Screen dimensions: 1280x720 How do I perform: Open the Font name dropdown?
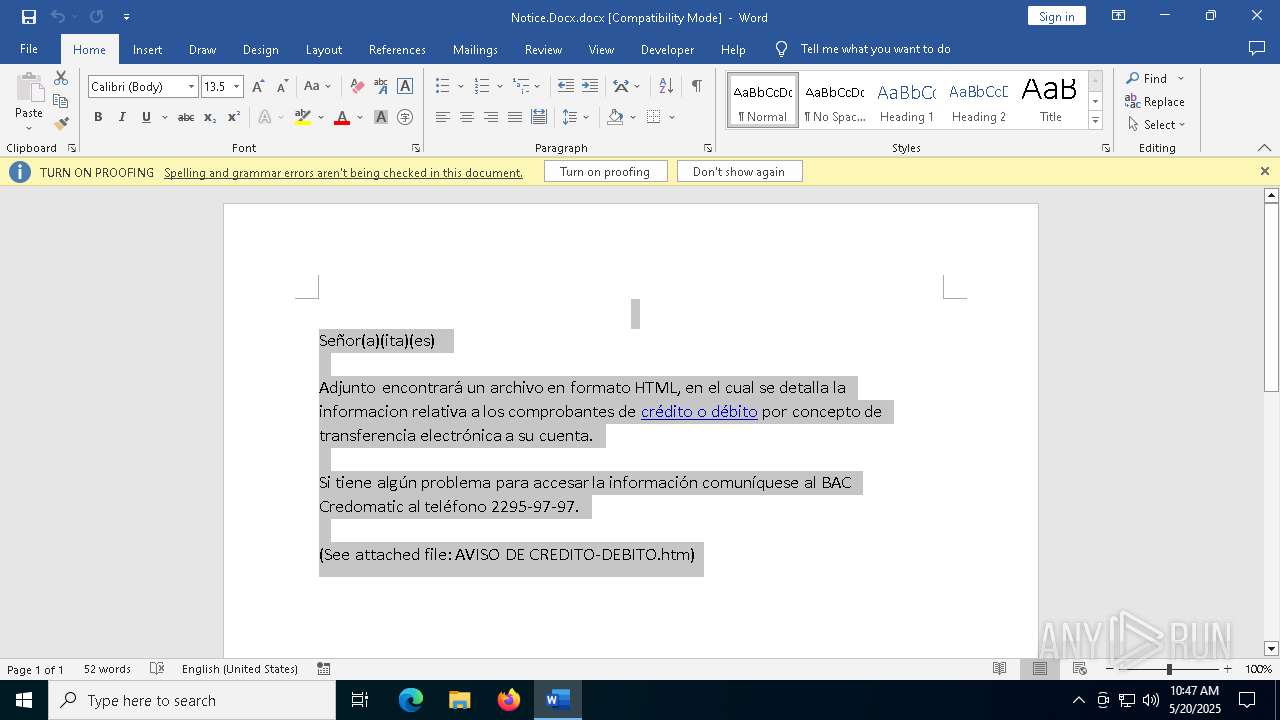191,87
